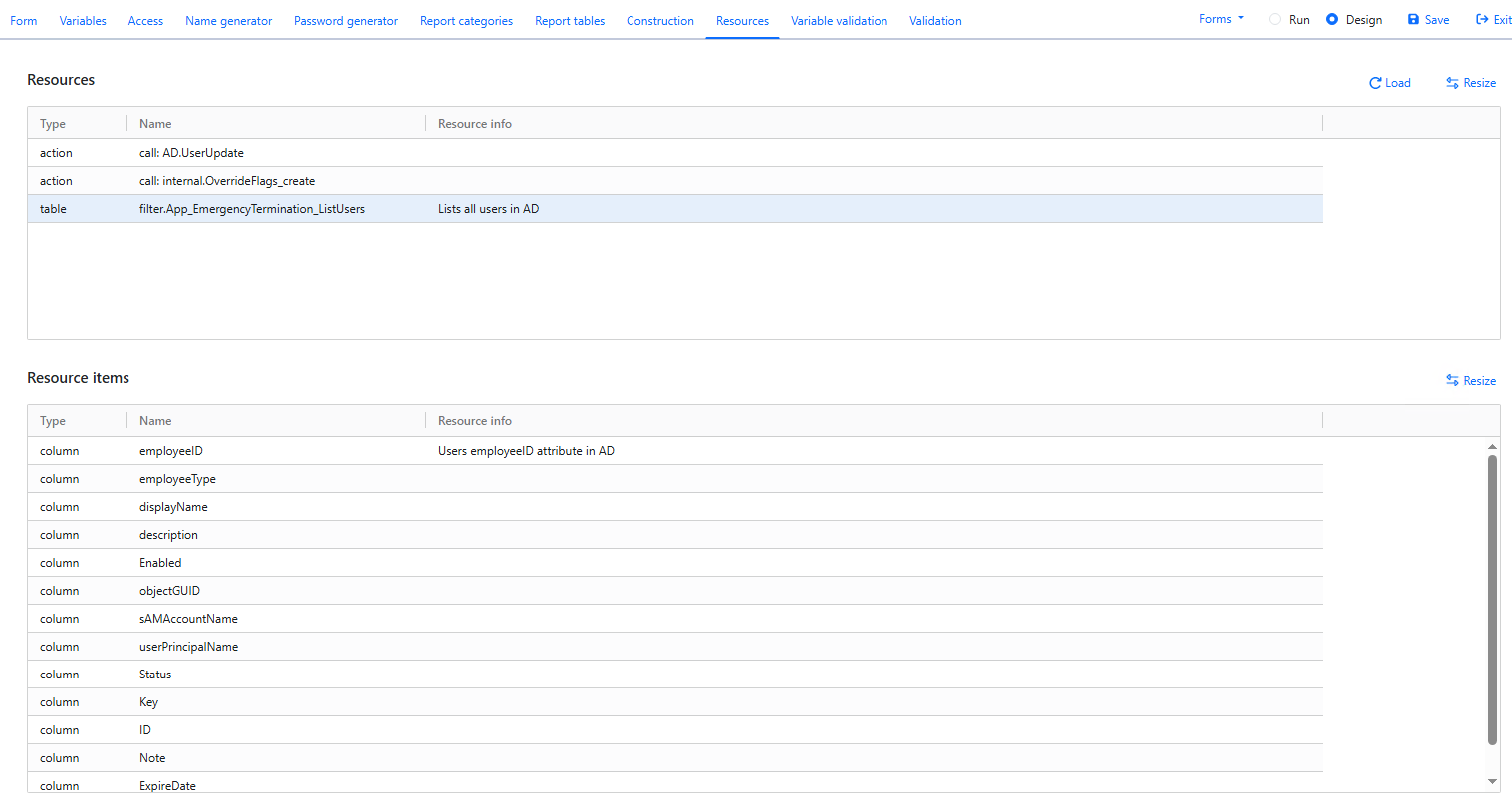This screenshot has height=810, width=1512.
Task: Open the Construction tab
Action: 660,21
